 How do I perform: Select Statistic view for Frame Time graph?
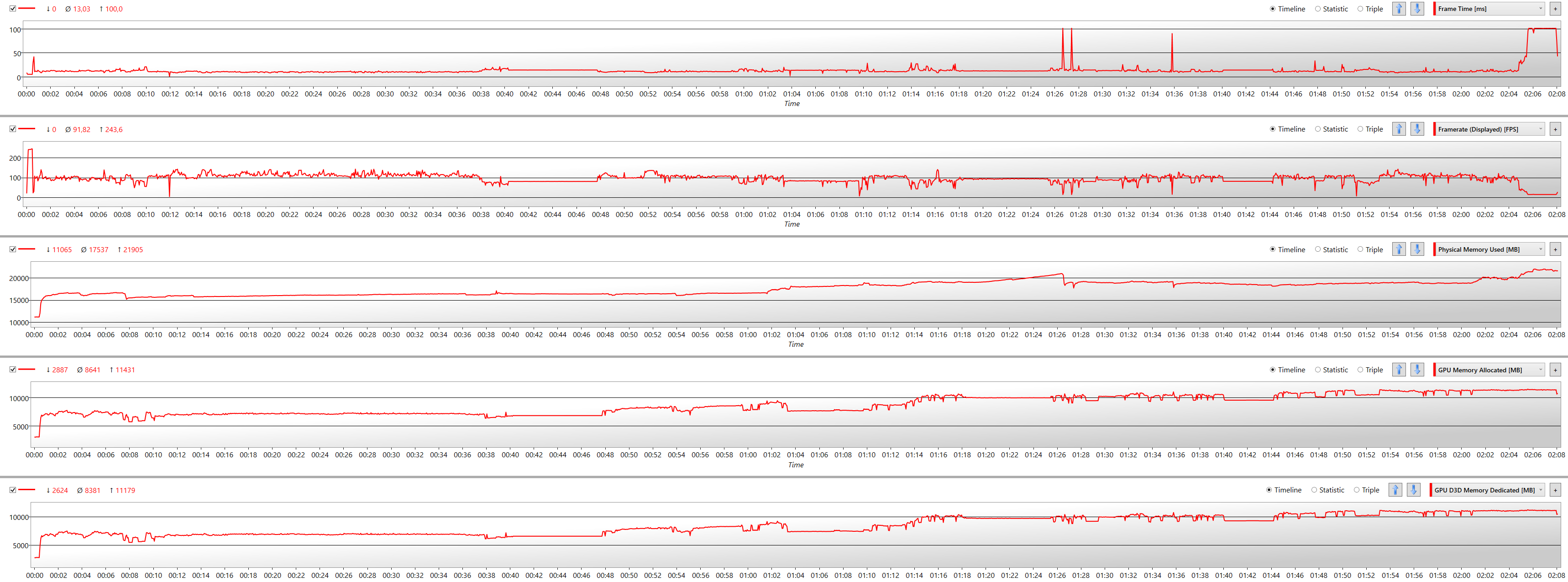coord(1318,9)
